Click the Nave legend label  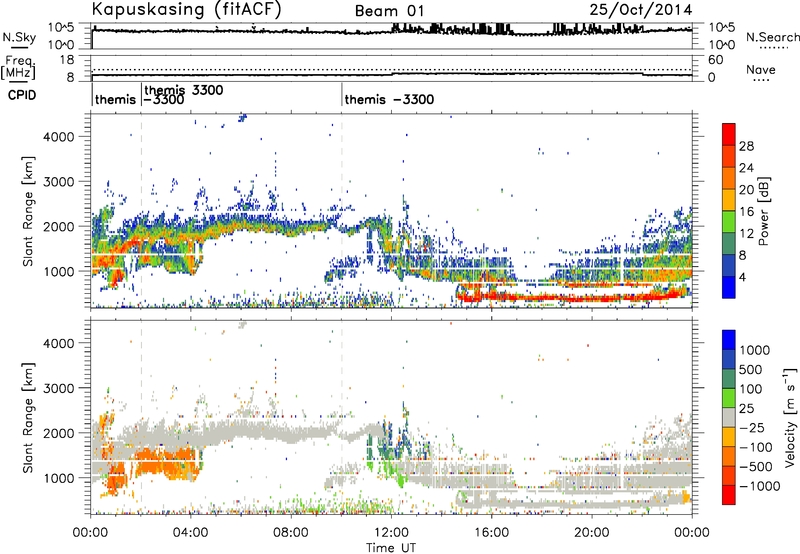[x=760, y=69]
